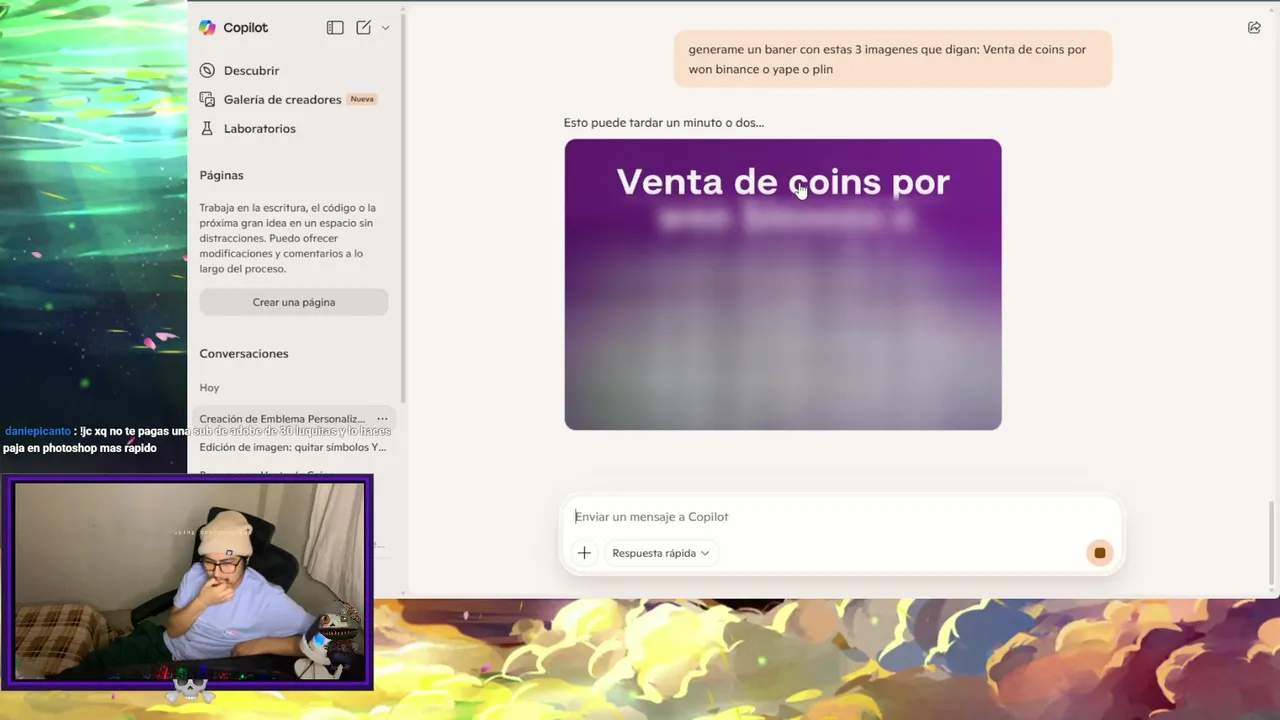Image resolution: width=1280 pixels, height=720 pixels.
Task: Click the daniepicanto chat username
Action: [37, 431]
